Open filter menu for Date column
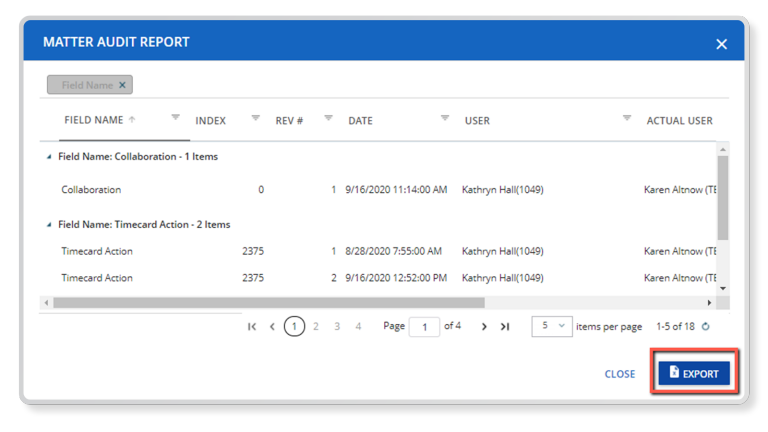Viewport: 768px width, 432px height. click(x=445, y=118)
